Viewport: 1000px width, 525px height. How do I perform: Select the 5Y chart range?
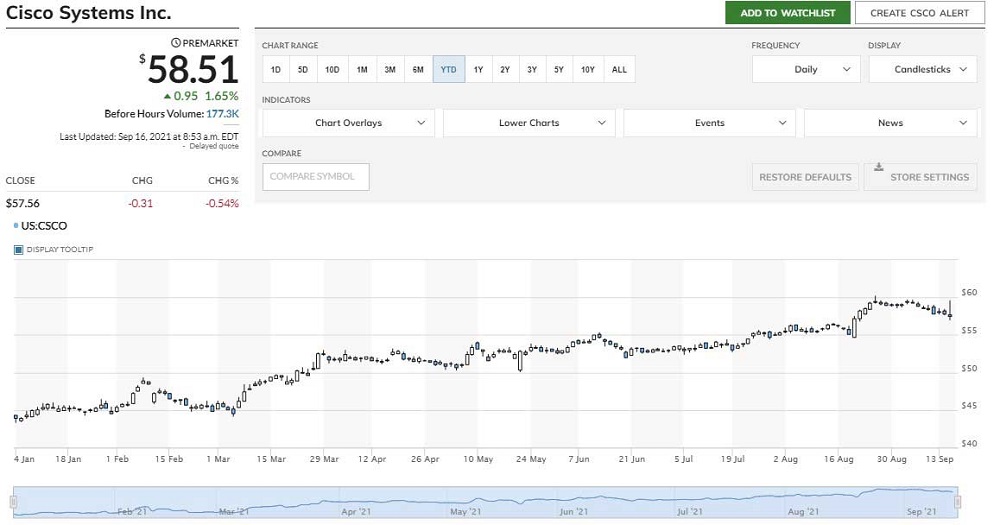pyautogui.click(x=559, y=70)
